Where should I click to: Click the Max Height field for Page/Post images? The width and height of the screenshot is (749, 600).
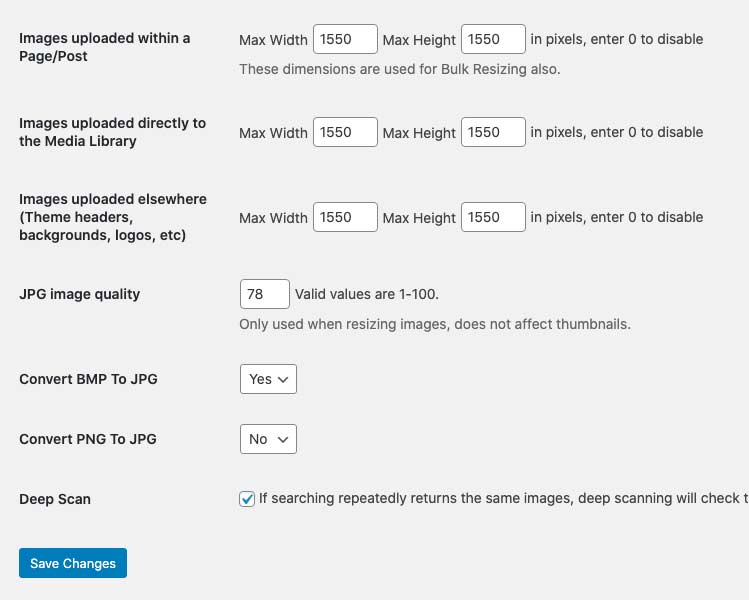493,40
